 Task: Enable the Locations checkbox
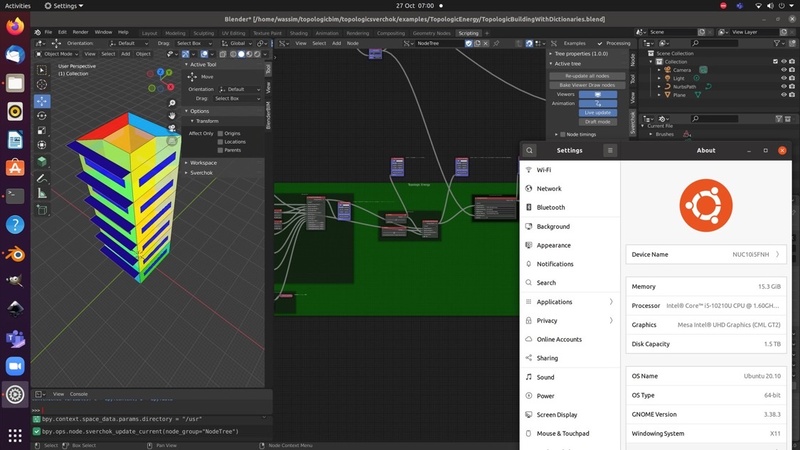click(x=220, y=142)
